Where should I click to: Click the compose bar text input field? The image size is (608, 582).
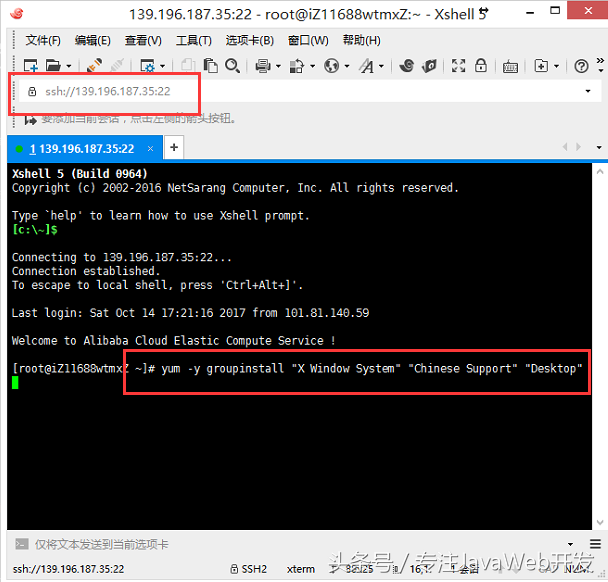click(x=295, y=544)
